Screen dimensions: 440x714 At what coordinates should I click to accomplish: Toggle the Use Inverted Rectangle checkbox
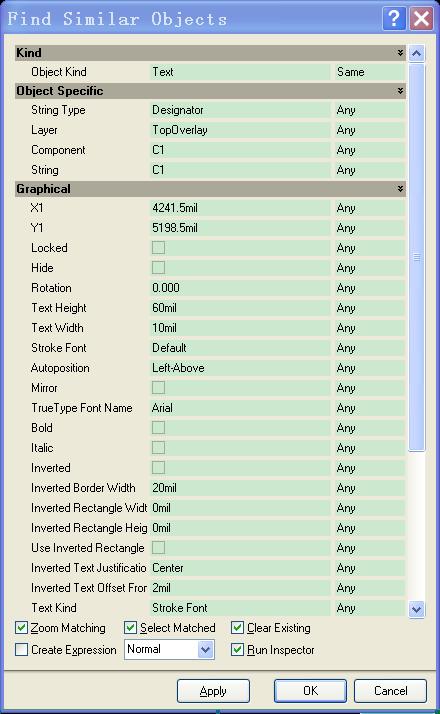pyautogui.click(x=158, y=548)
